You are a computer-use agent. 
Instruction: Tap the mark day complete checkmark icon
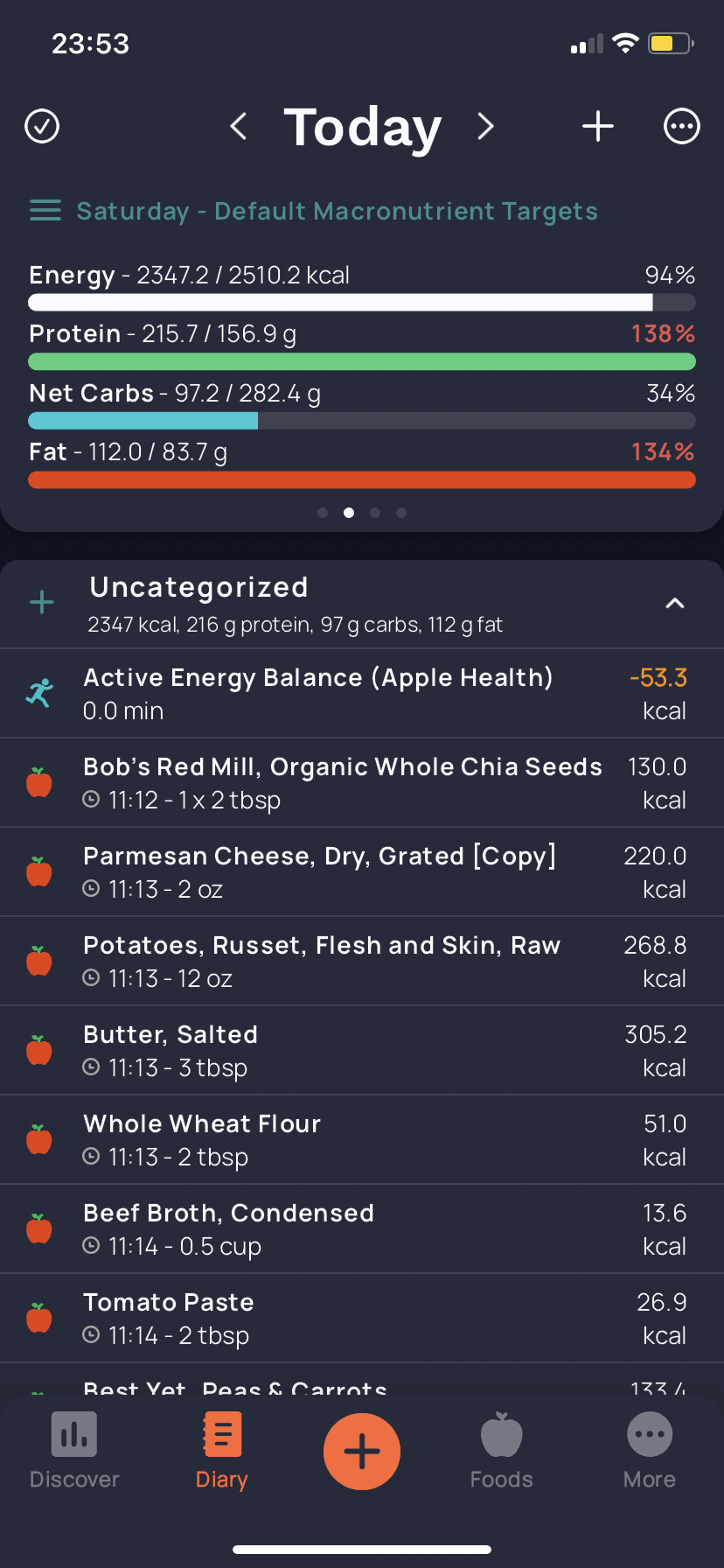pyautogui.click(x=42, y=126)
